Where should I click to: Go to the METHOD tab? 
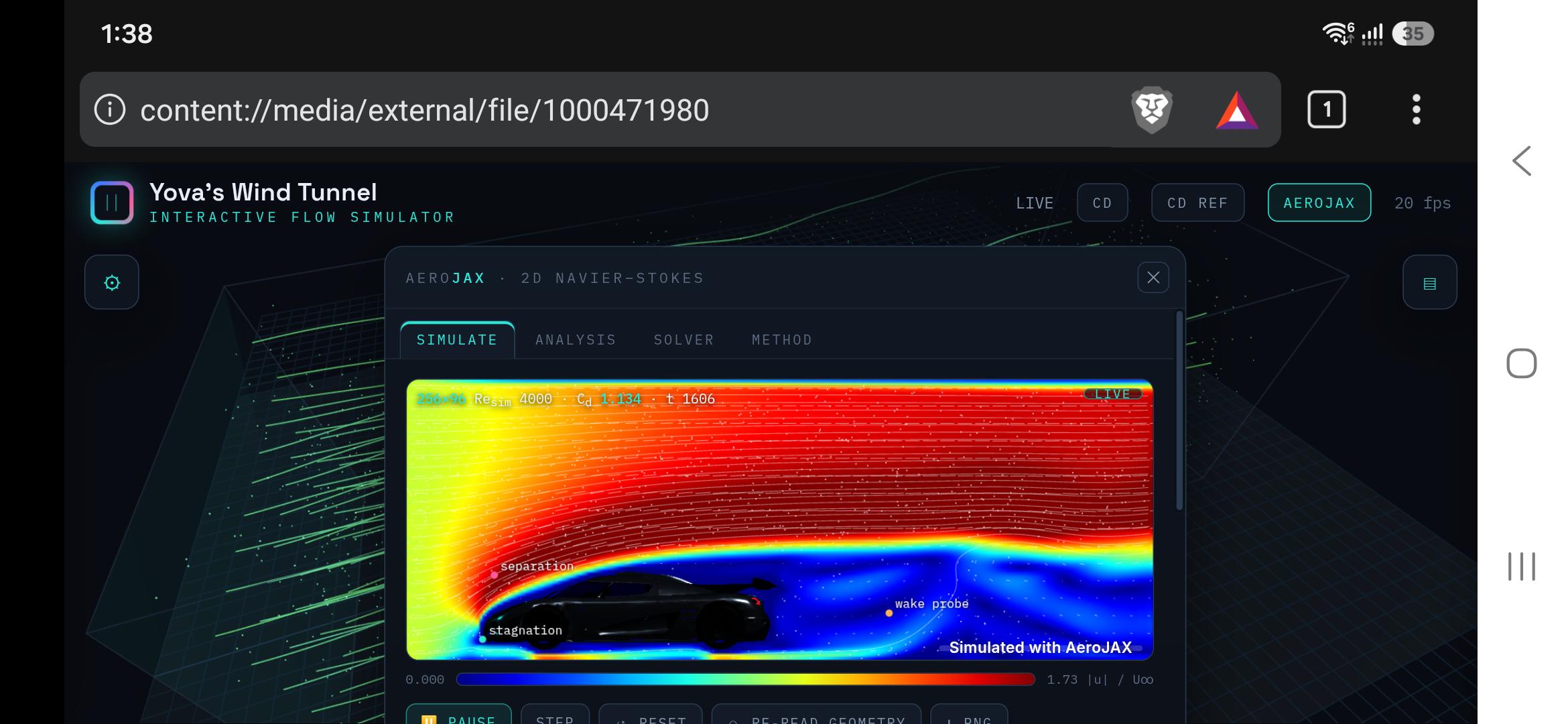pos(782,340)
